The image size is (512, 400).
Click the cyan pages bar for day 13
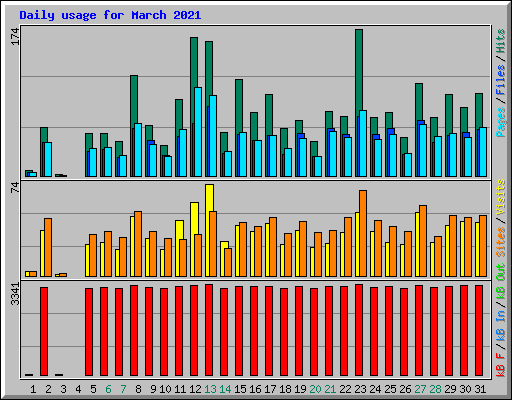(213, 136)
